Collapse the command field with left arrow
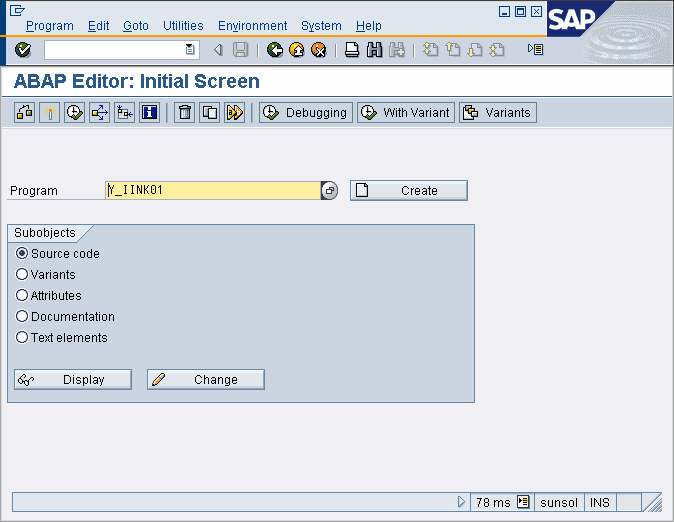 click(218, 50)
